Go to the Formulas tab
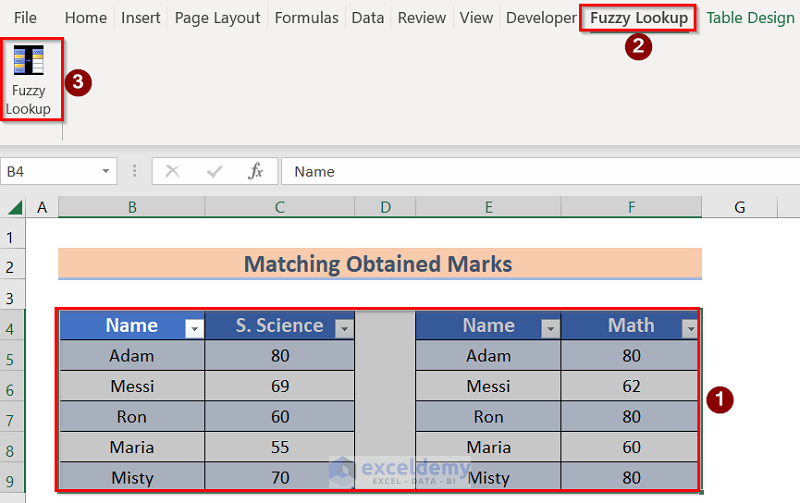800x503 pixels. 306,18
